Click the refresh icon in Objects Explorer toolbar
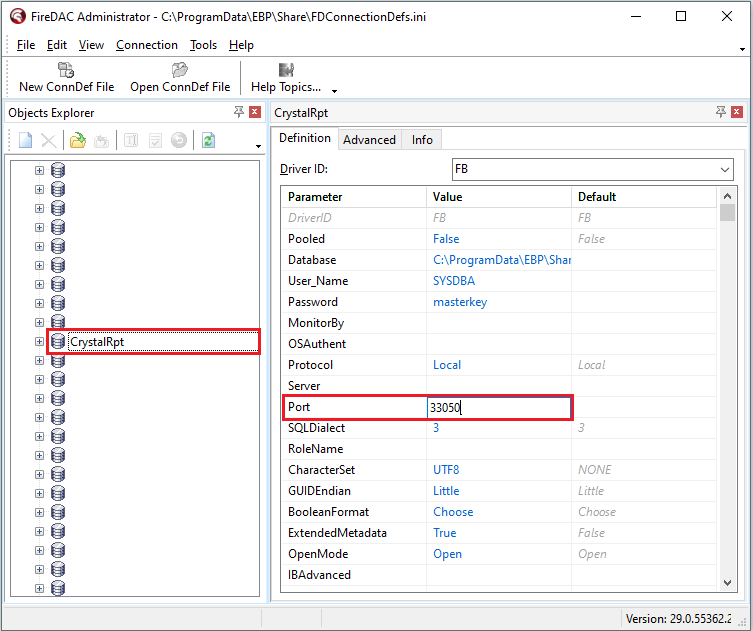Screen dimensions: 753x631 point(208,141)
